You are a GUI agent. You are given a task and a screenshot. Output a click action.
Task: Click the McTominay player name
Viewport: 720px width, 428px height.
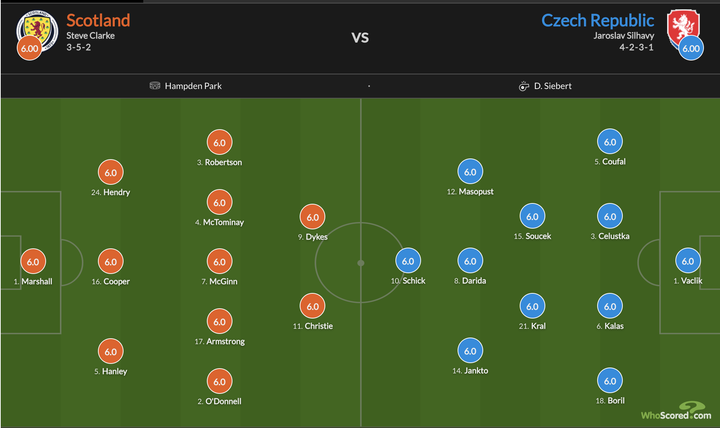point(223,222)
